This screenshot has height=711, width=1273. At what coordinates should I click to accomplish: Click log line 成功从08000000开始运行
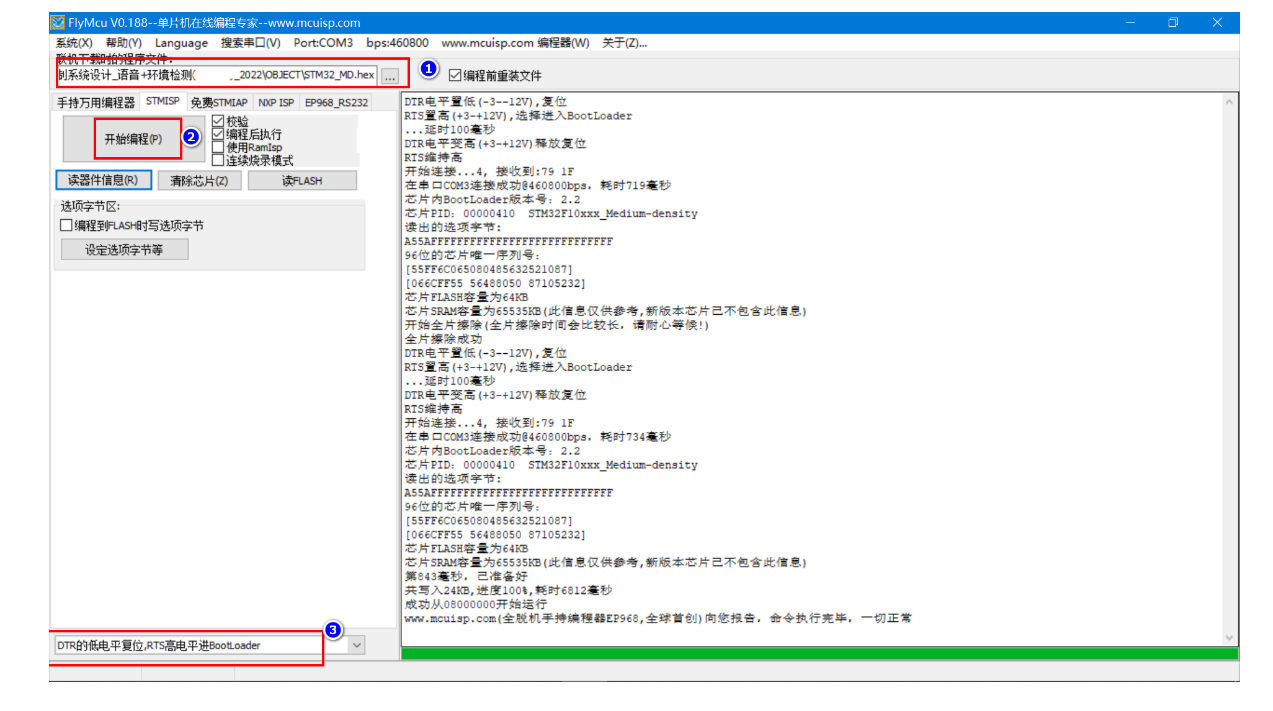point(476,605)
